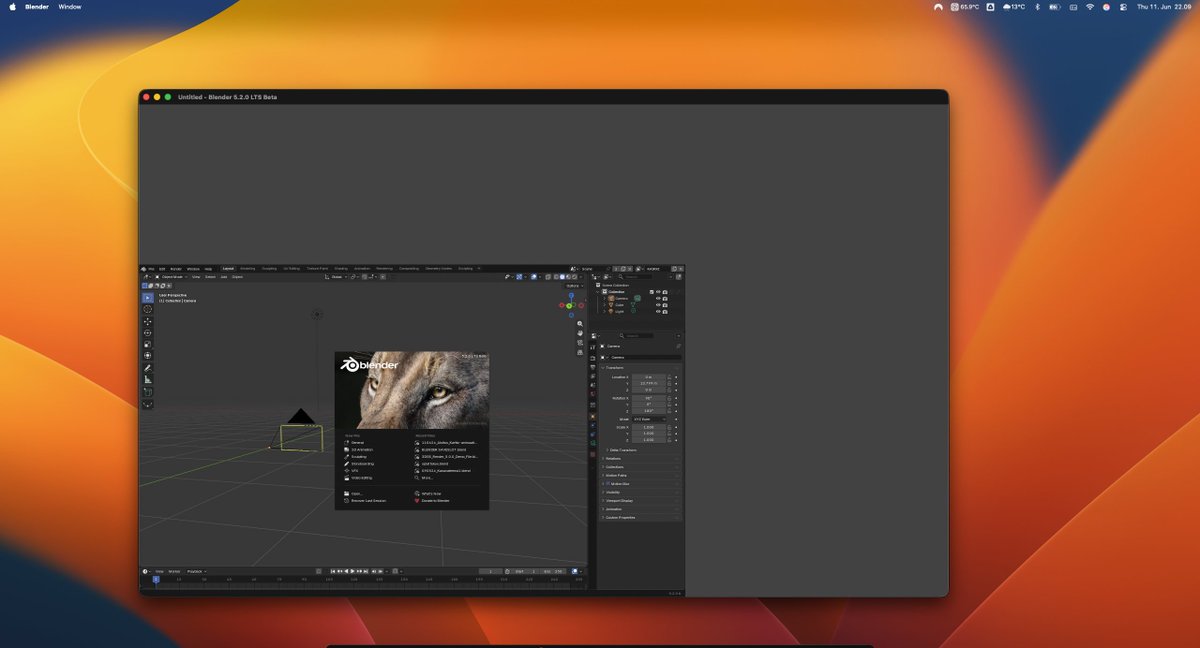Toggle Cube visibility eye in outliner
Screen dimensions: 1200x648
[658, 305]
